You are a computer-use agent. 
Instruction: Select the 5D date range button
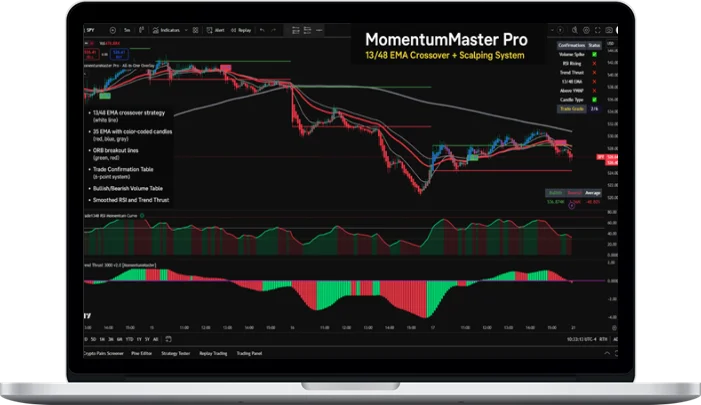[94, 340]
